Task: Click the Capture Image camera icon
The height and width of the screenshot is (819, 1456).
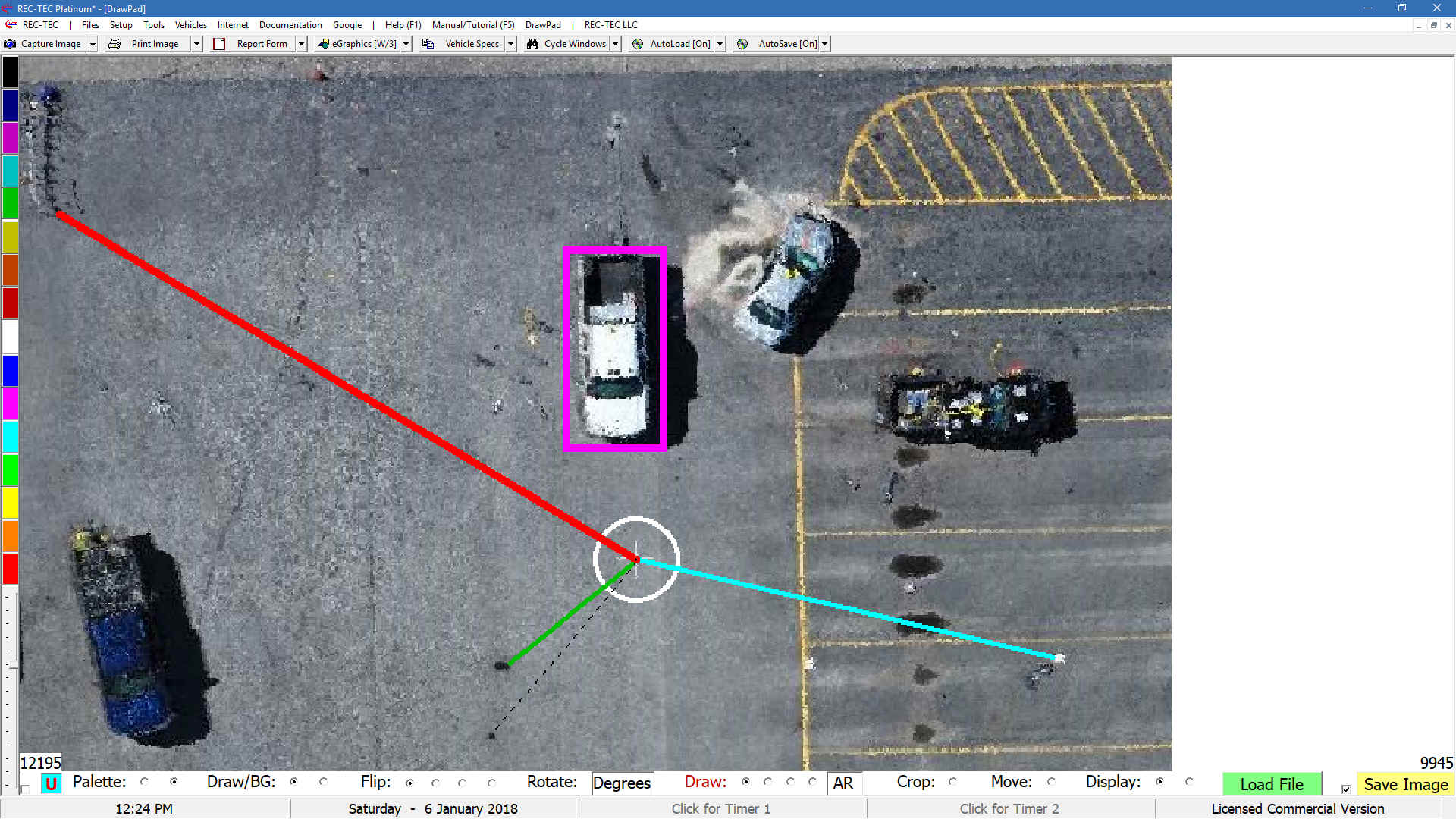Action: pos(10,44)
